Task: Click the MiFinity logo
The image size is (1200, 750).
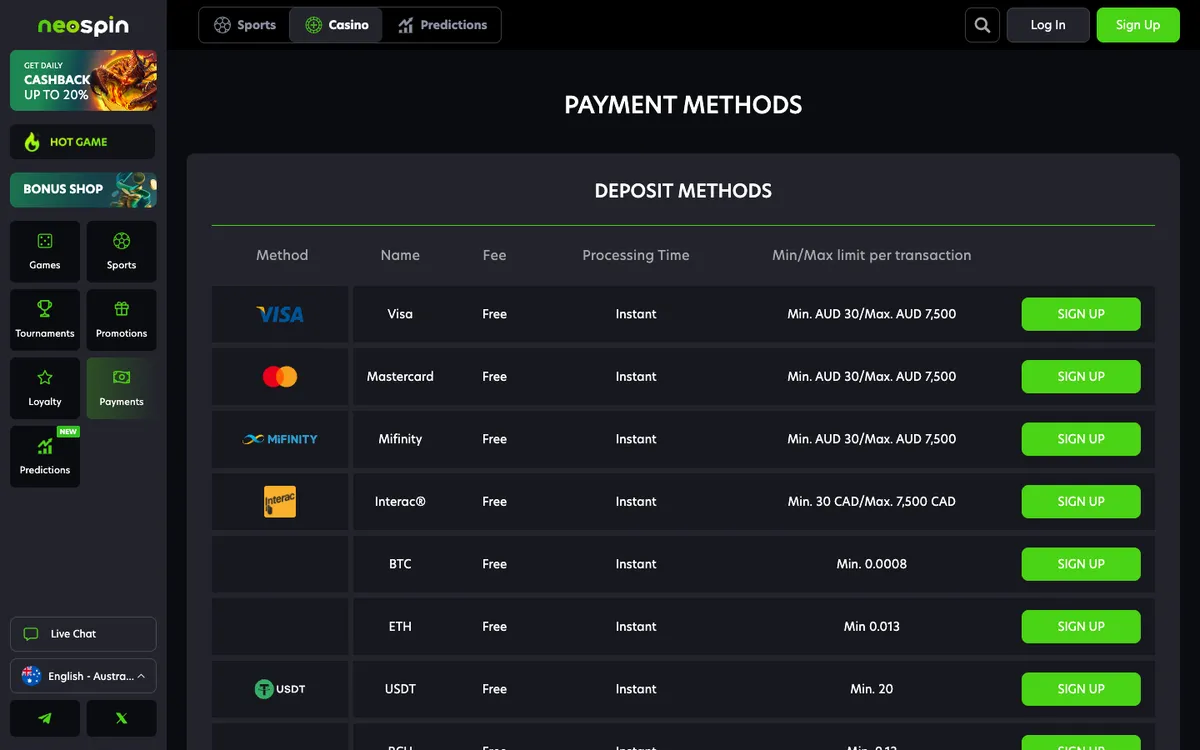Action: tap(280, 439)
